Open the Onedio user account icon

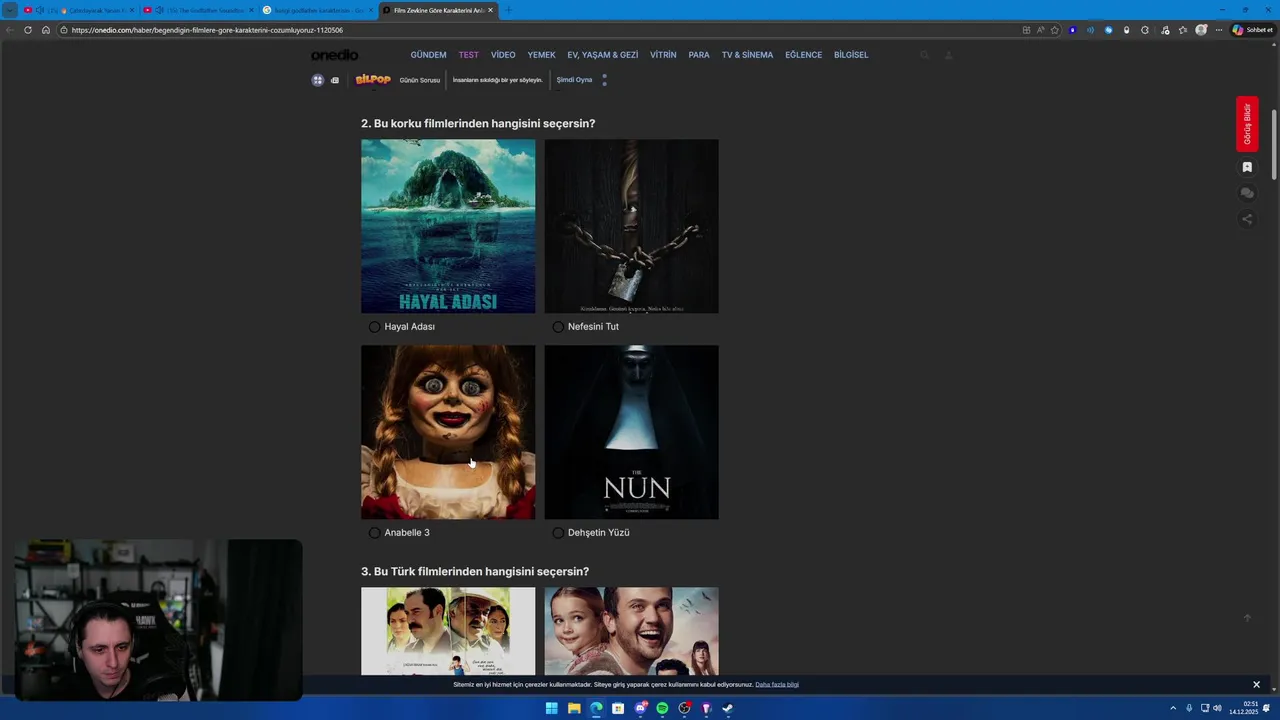point(948,55)
